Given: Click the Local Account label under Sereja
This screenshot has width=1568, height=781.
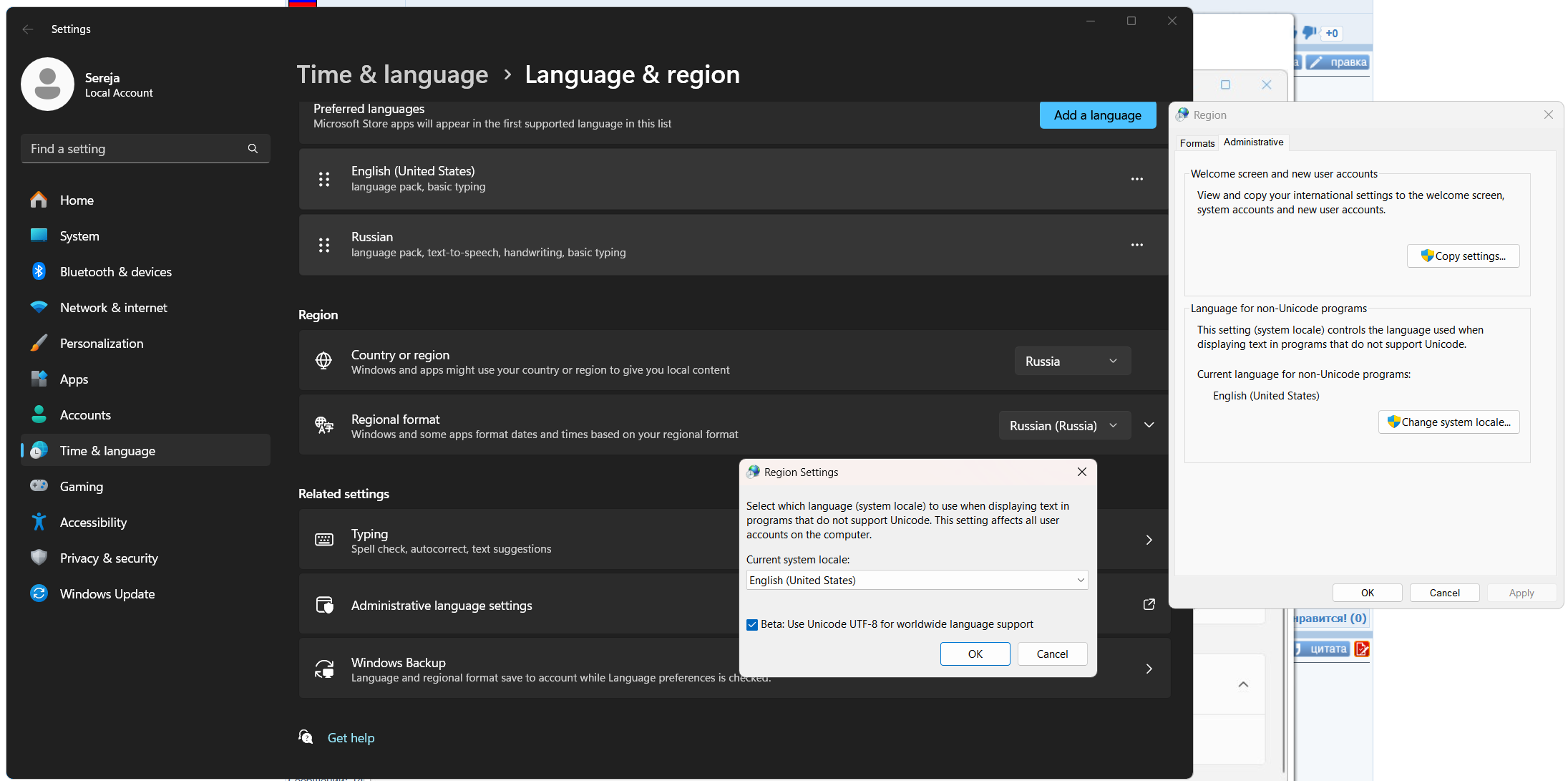Looking at the screenshot, I should (119, 93).
